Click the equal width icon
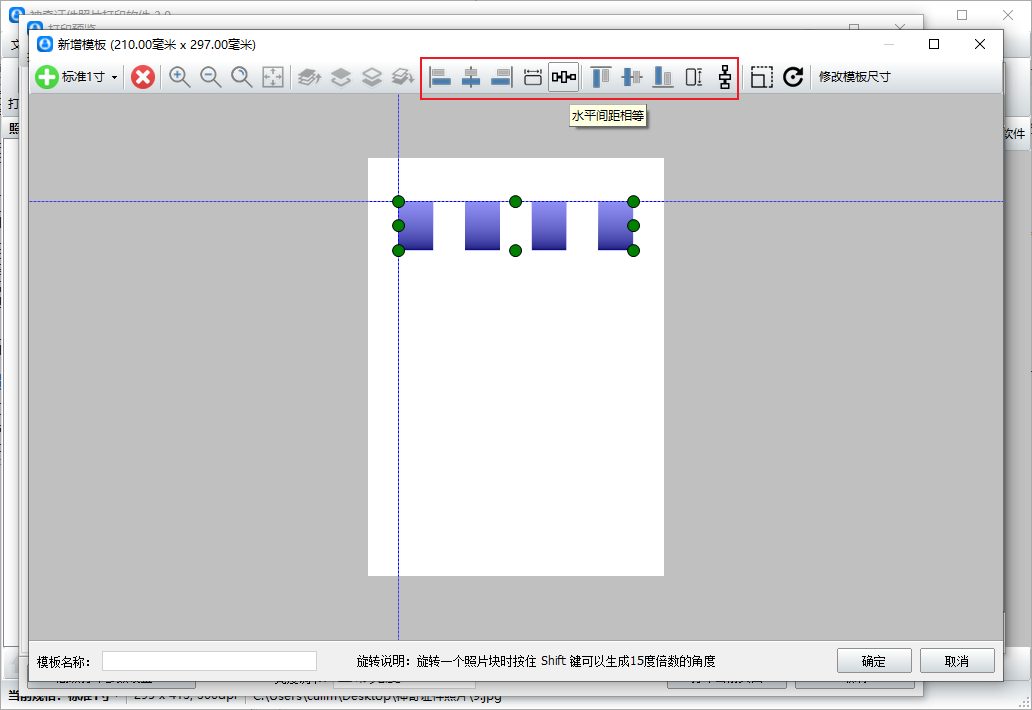 (x=533, y=77)
